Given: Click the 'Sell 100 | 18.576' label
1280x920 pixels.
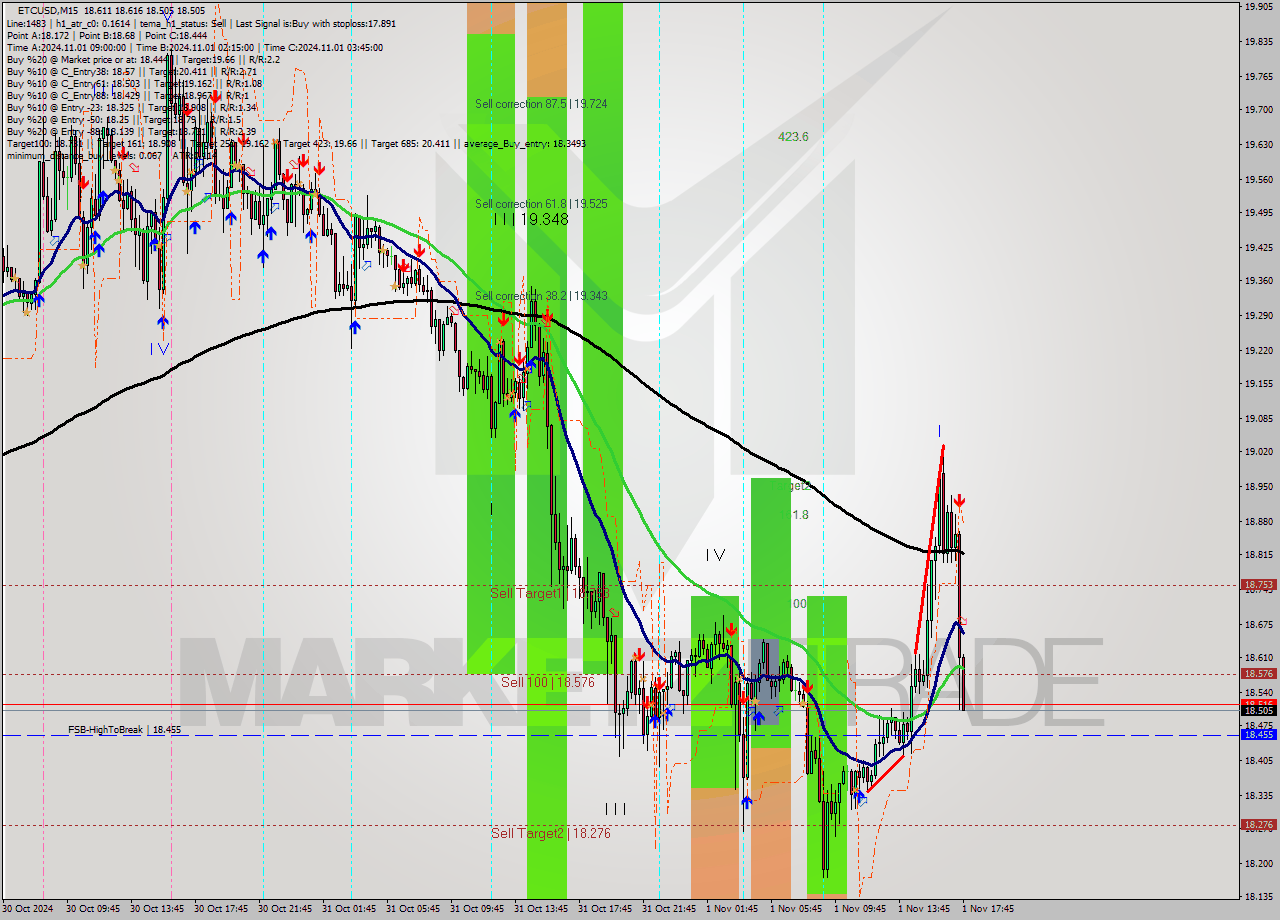Looking at the screenshot, I should (548, 682).
